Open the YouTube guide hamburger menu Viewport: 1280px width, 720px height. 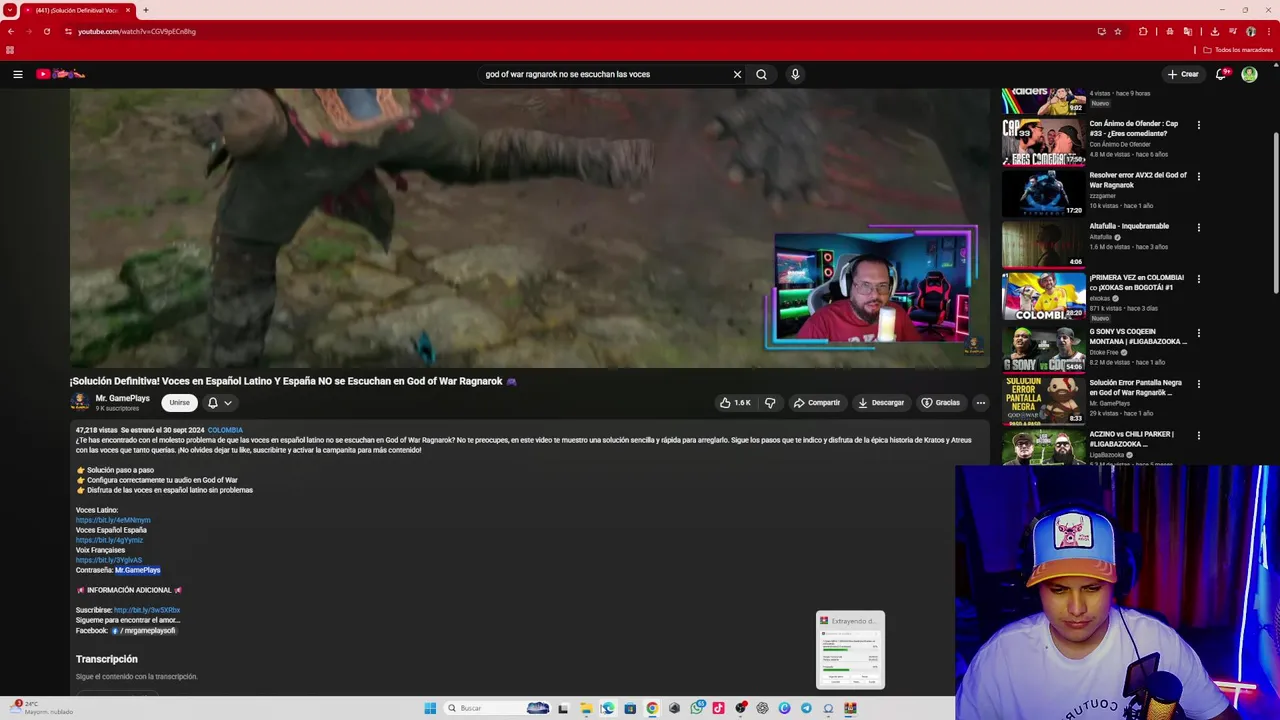[17, 74]
